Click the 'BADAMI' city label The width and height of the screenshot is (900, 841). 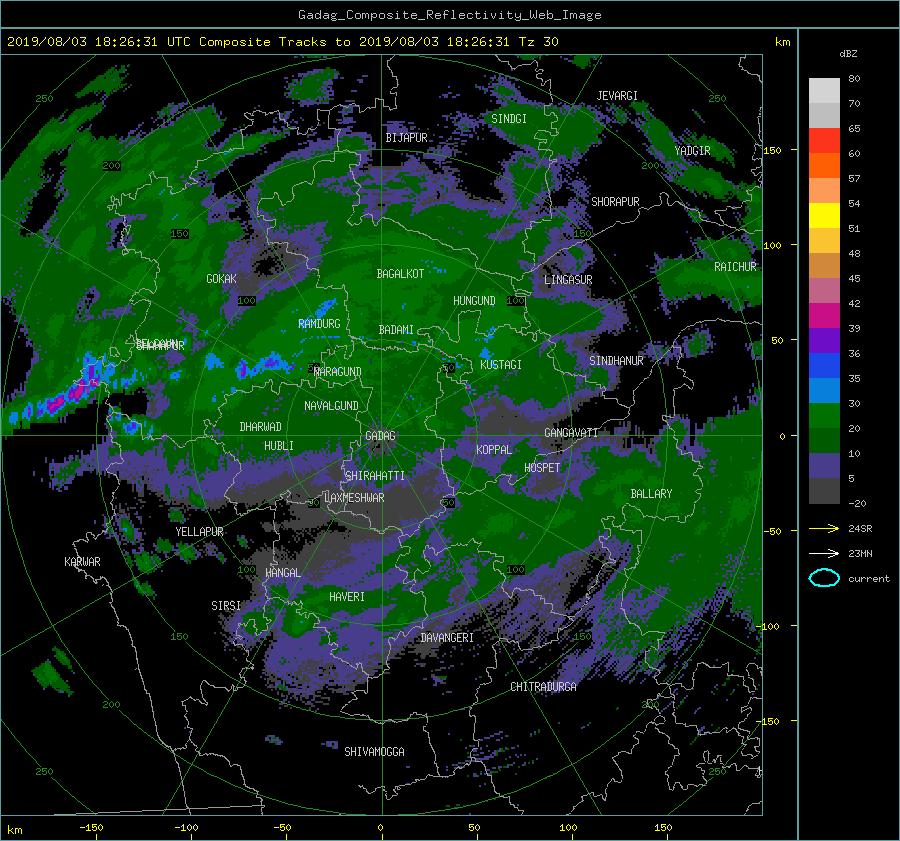click(x=396, y=330)
